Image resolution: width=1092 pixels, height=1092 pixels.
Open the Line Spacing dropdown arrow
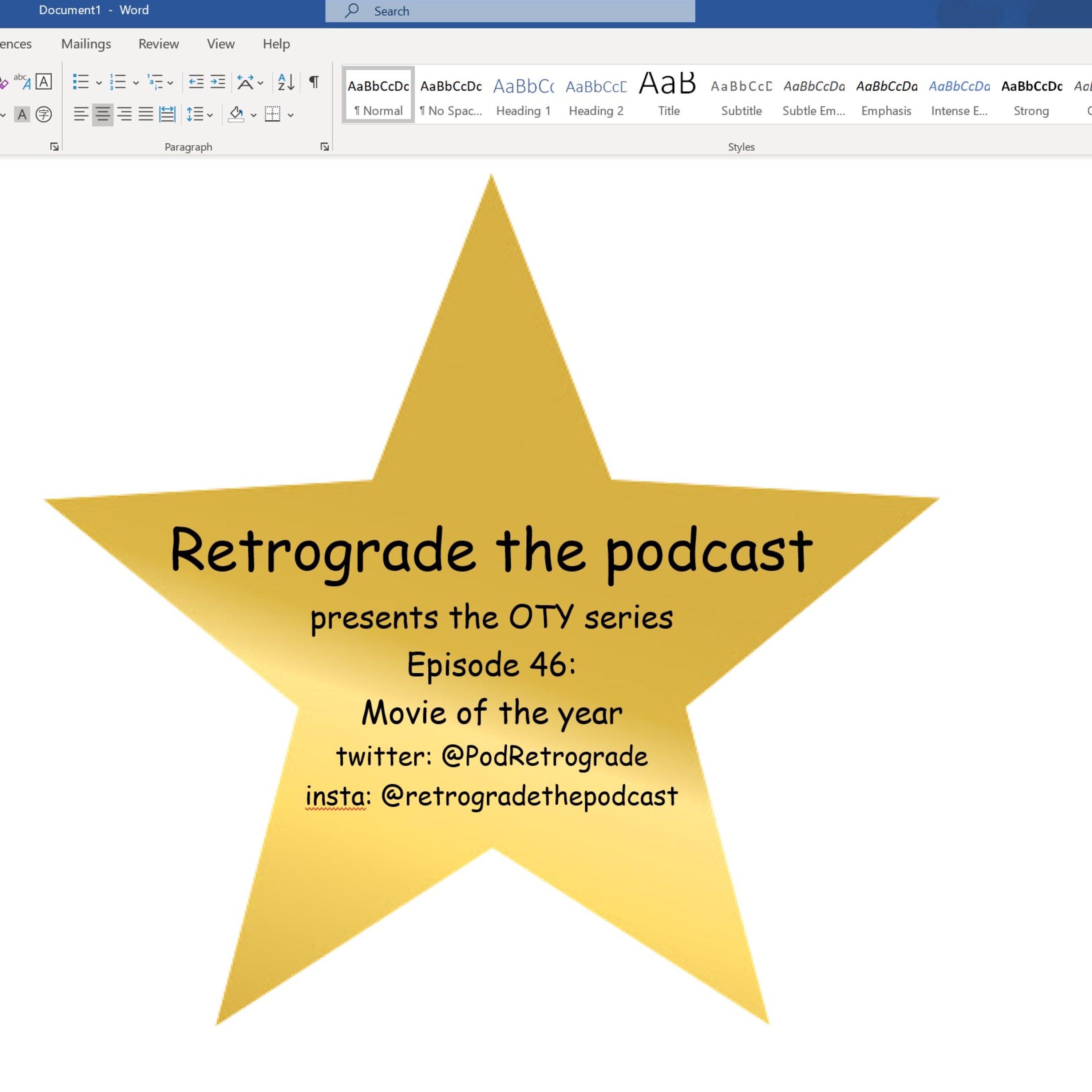(210, 115)
